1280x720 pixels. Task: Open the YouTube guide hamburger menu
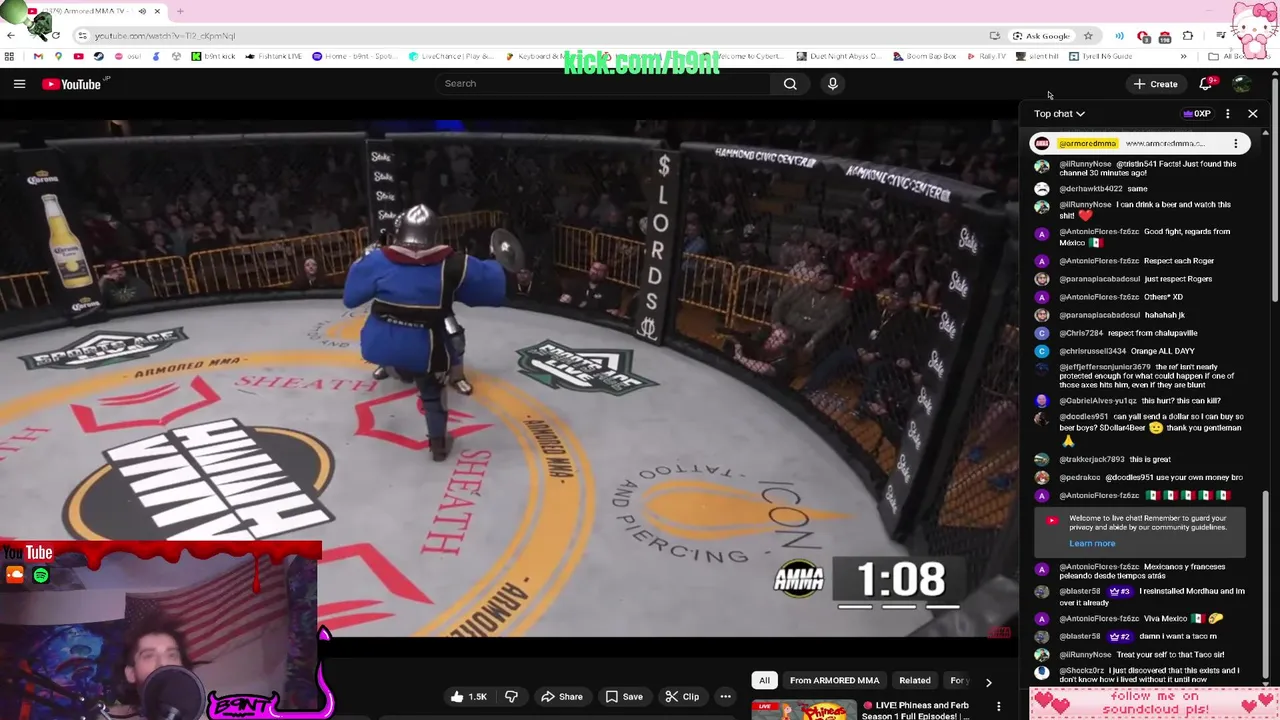[19, 84]
